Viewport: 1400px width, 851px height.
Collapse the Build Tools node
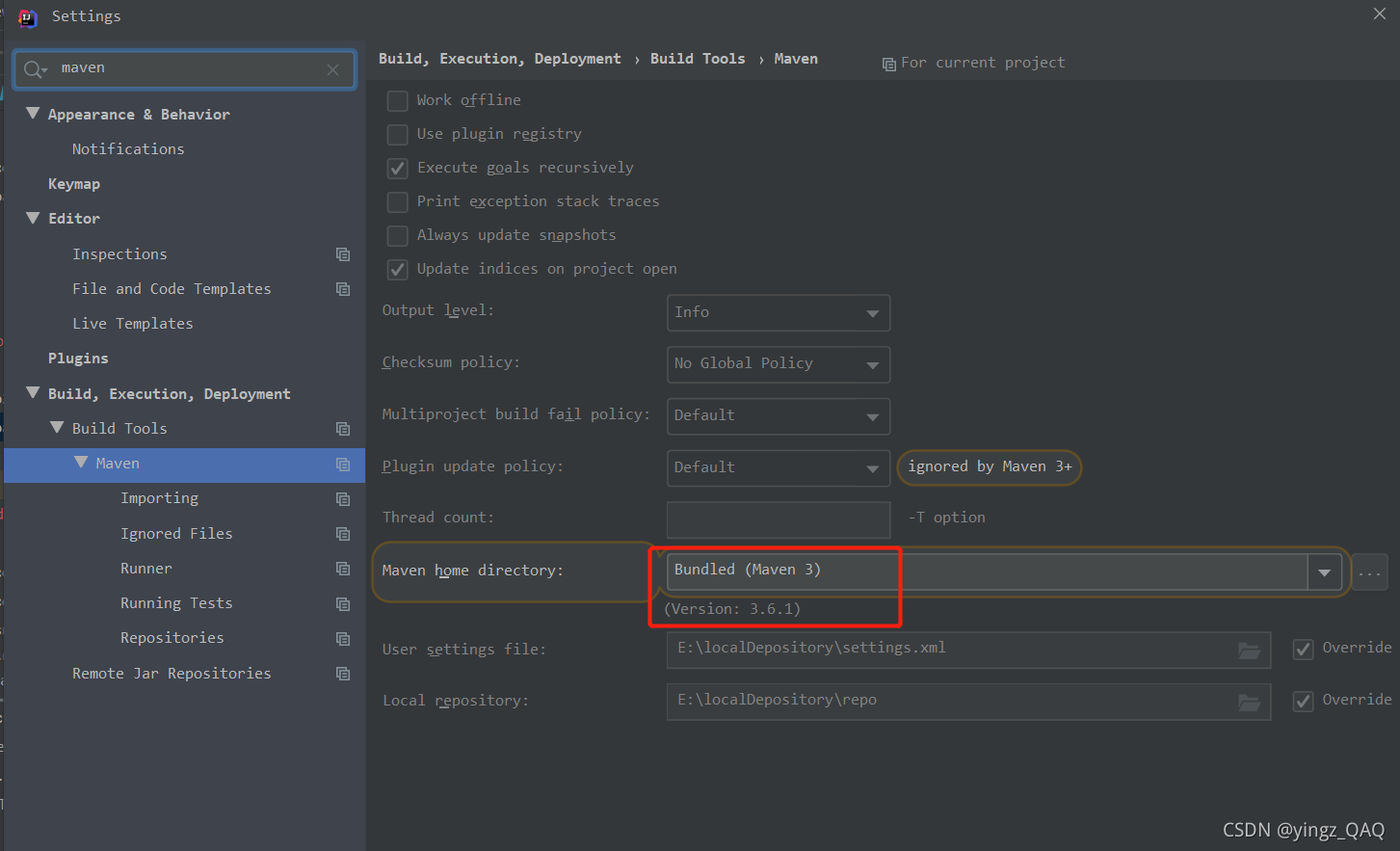pyautogui.click(x=57, y=428)
